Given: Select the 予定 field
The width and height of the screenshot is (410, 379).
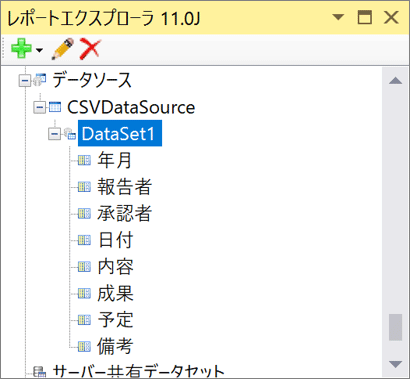Looking at the screenshot, I should coord(115,320).
